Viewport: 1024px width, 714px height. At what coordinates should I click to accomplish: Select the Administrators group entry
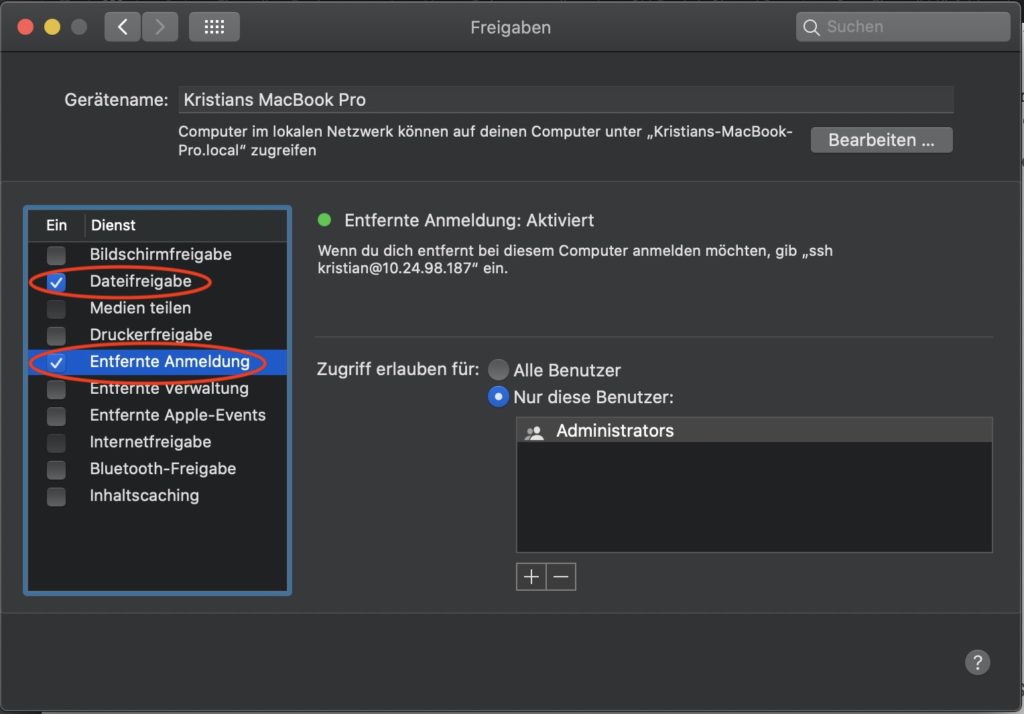pyautogui.click(x=614, y=431)
